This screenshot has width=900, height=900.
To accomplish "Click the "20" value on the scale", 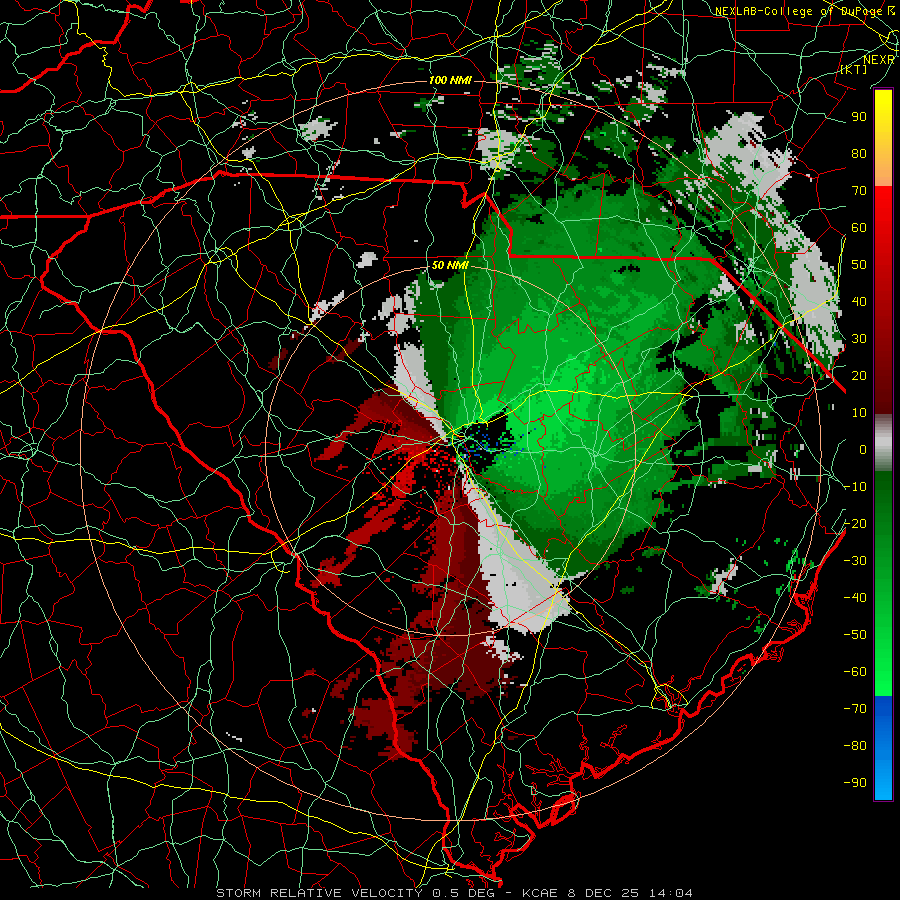I will [x=859, y=375].
